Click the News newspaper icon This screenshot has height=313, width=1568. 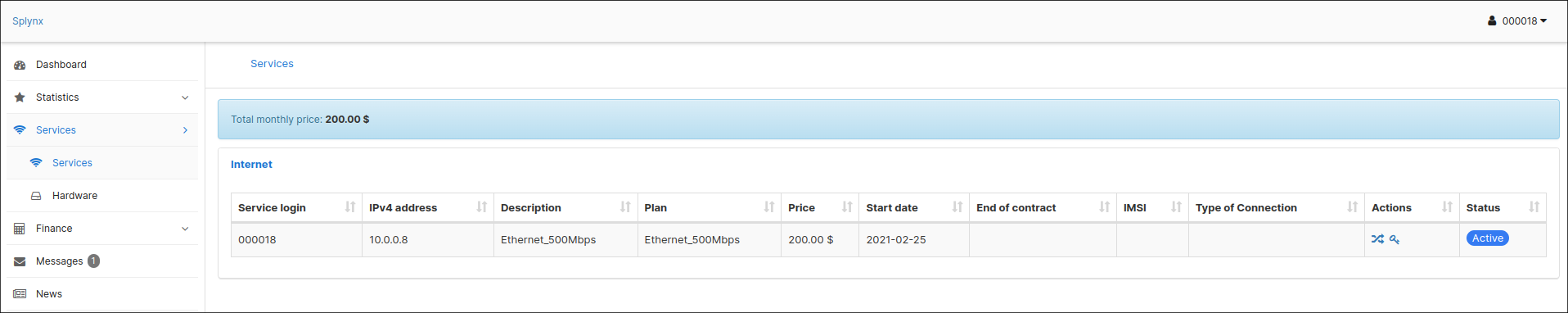pos(20,294)
